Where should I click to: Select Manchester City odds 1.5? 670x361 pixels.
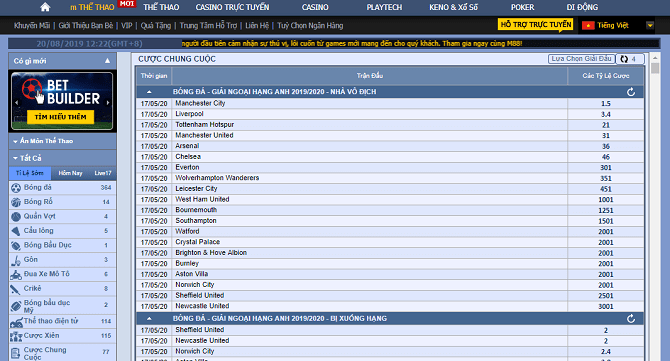coord(605,104)
